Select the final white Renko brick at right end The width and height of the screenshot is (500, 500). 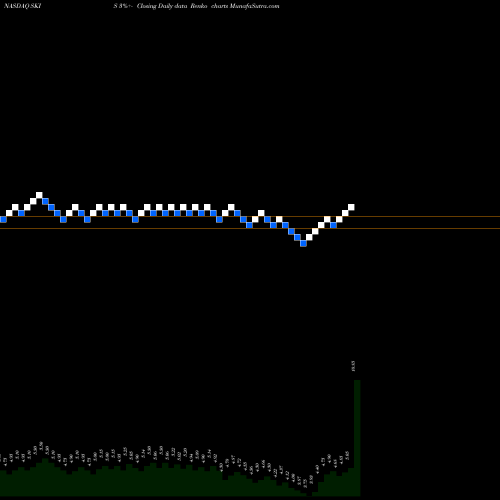[351, 207]
